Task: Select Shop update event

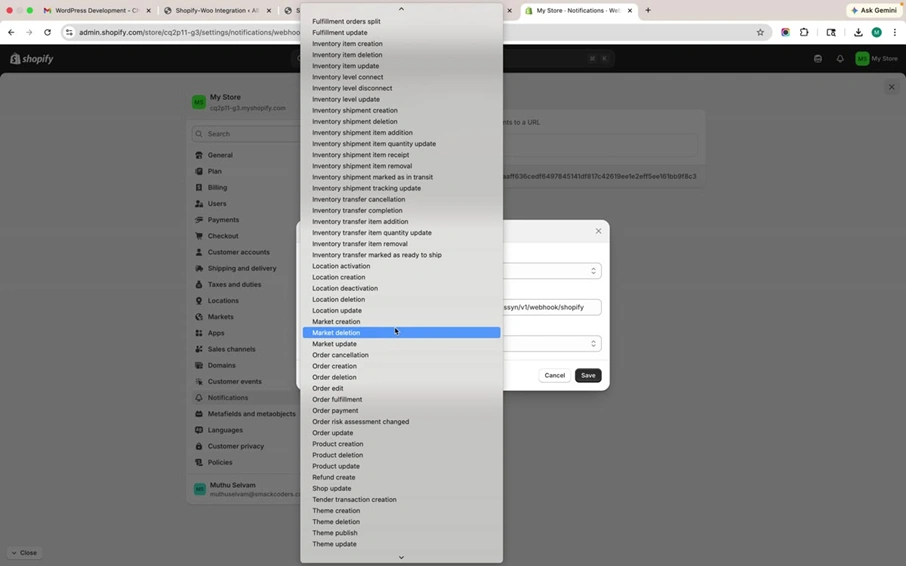Action: coord(402,489)
